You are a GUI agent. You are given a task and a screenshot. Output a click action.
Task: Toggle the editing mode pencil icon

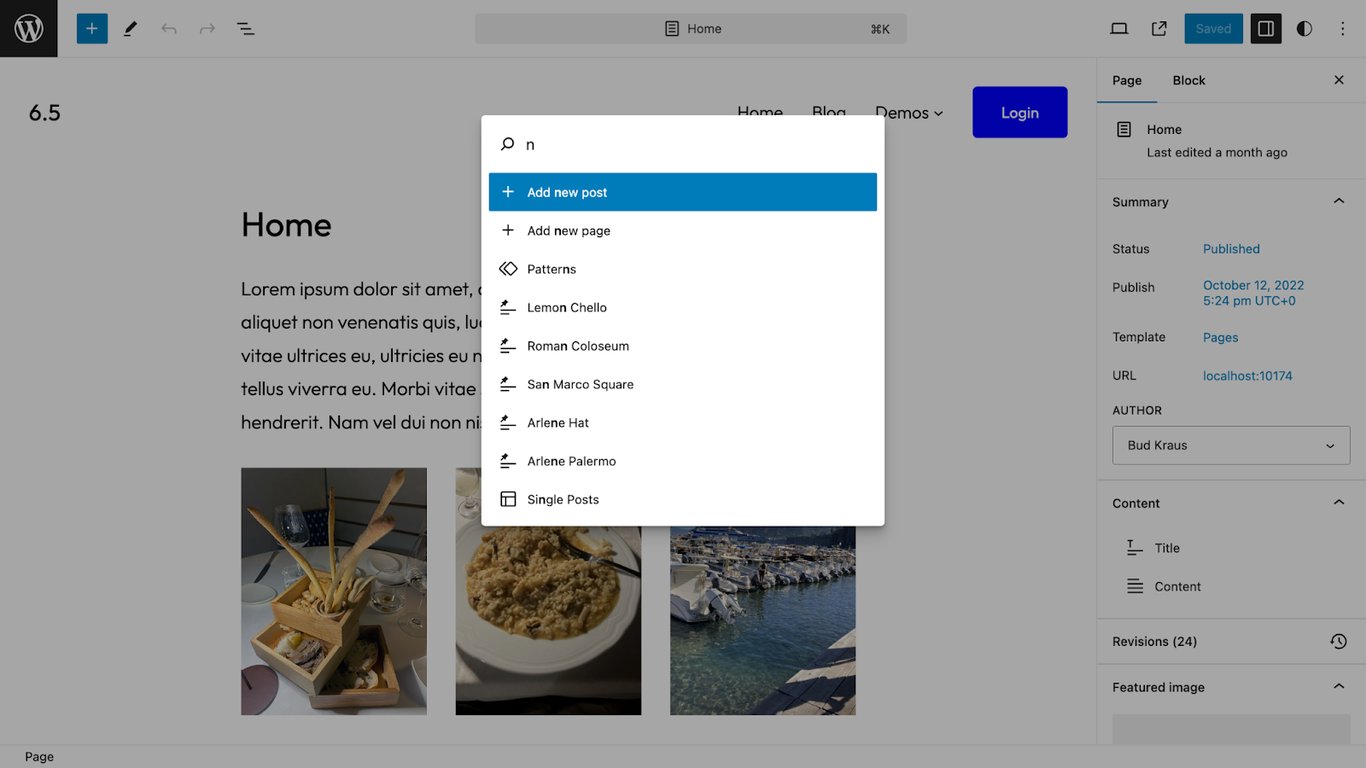tap(130, 28)
